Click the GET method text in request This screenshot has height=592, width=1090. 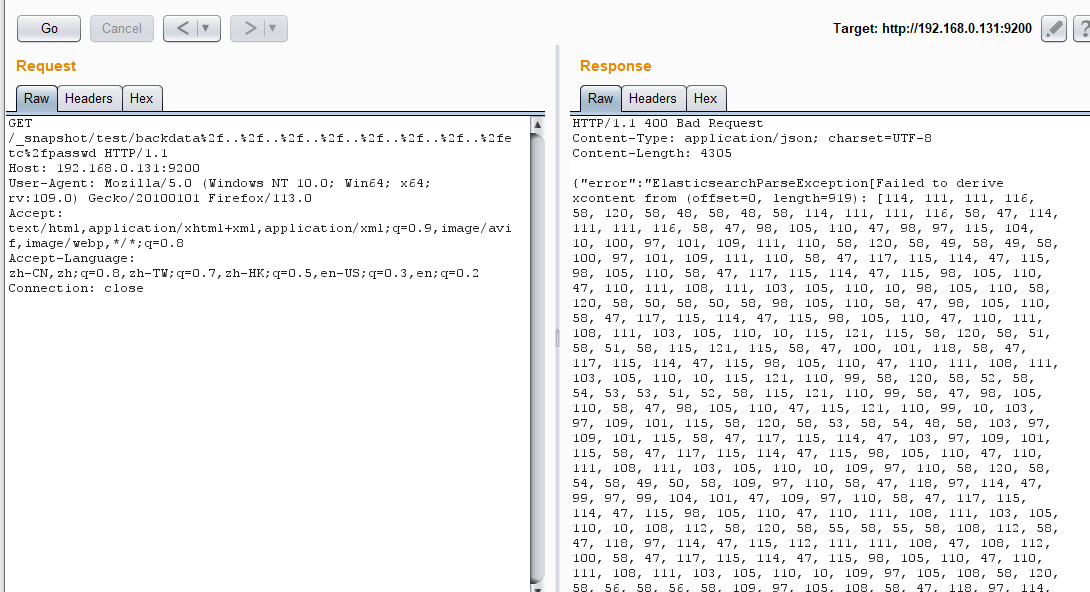pyautogui.click(x=20, y=123)
